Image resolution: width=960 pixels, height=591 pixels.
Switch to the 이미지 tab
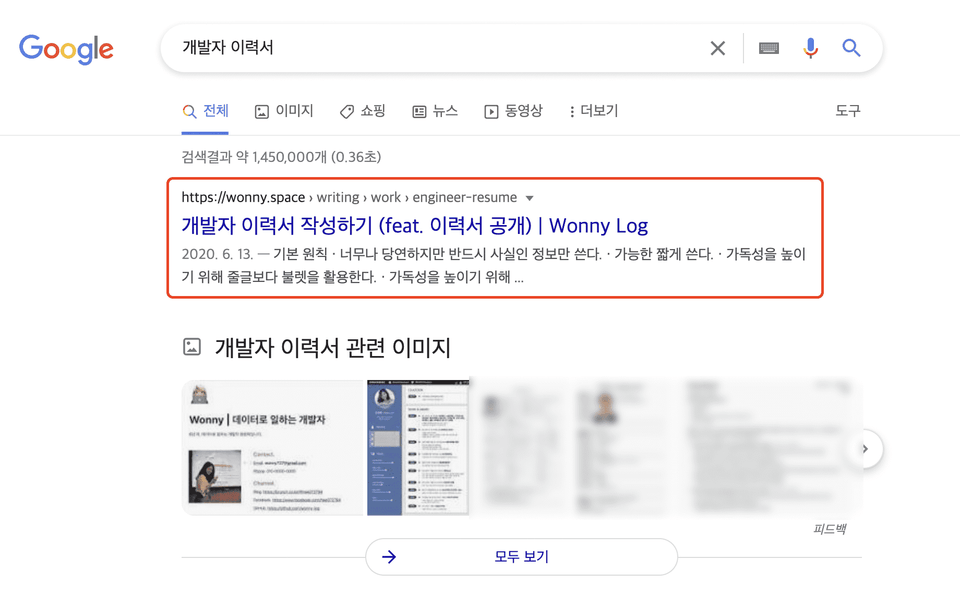(x=284, y=111)
